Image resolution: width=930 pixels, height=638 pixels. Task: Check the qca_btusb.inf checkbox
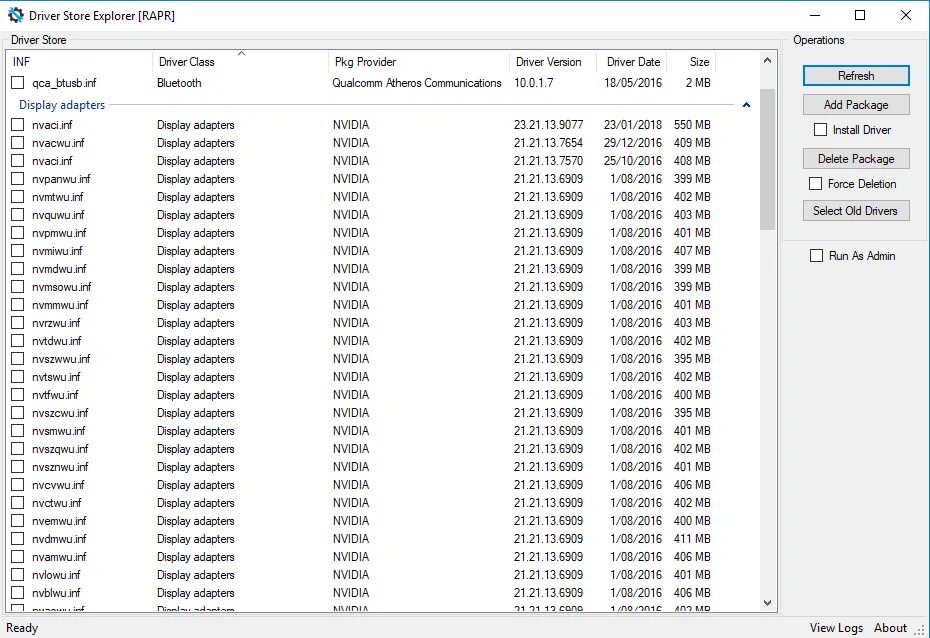click(18, 83)
